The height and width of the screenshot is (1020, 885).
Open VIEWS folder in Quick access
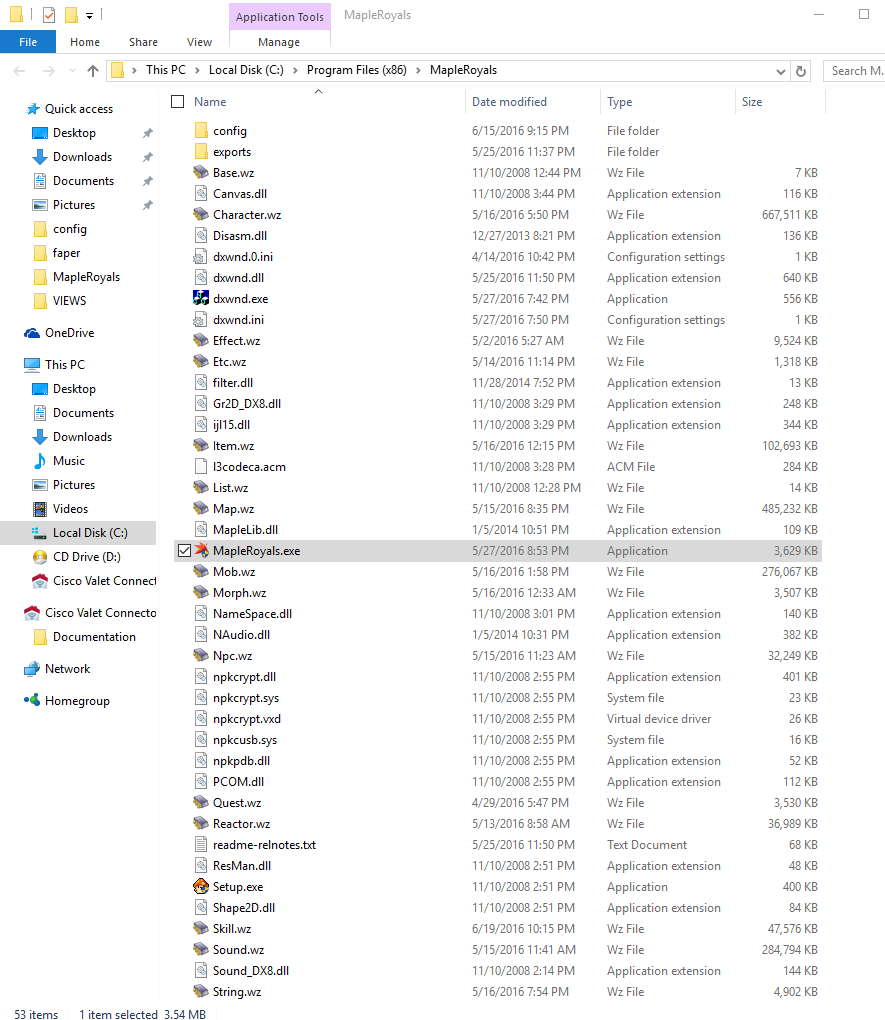[70, 301]
